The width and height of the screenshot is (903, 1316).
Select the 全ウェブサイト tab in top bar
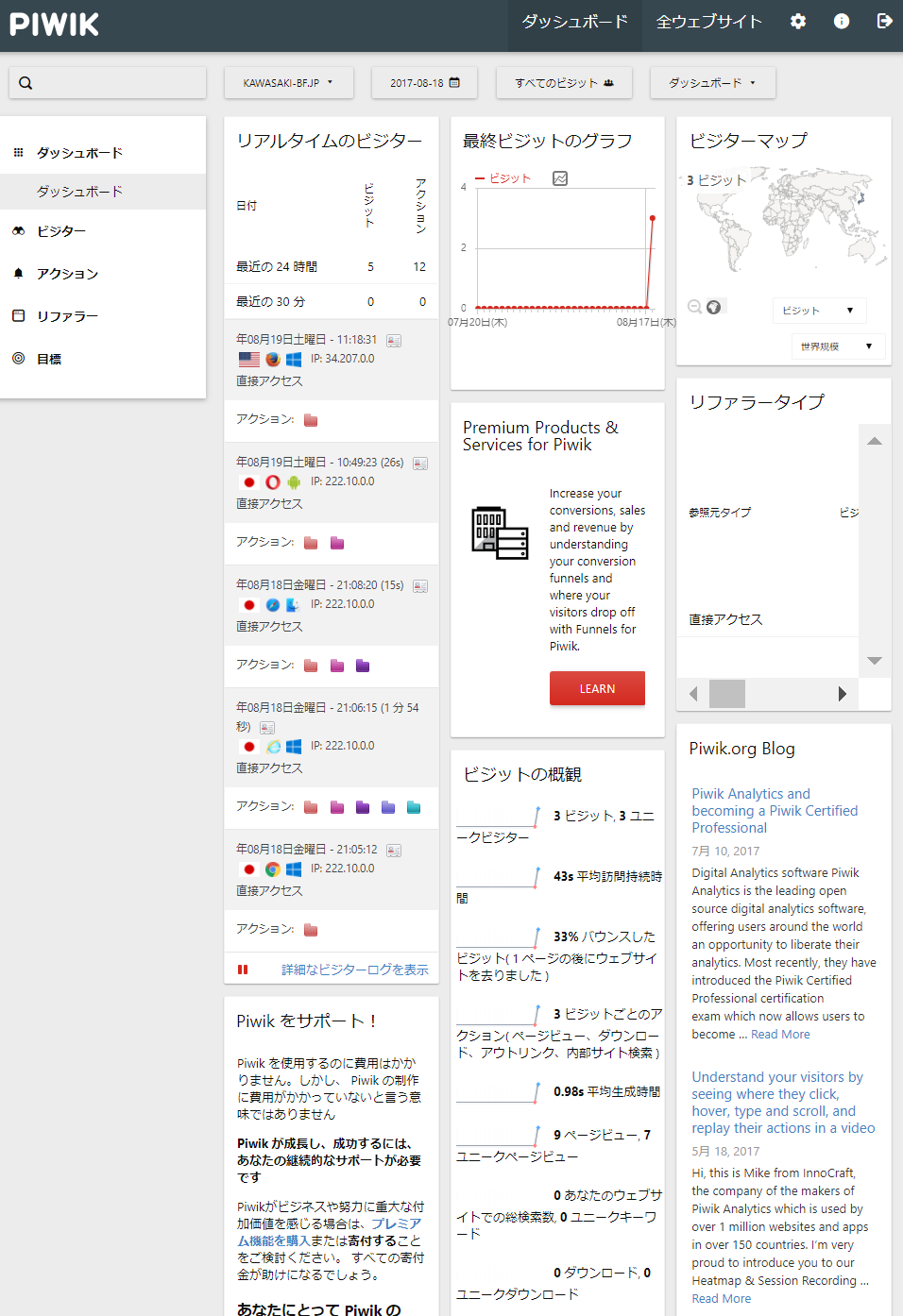[709, 22]
